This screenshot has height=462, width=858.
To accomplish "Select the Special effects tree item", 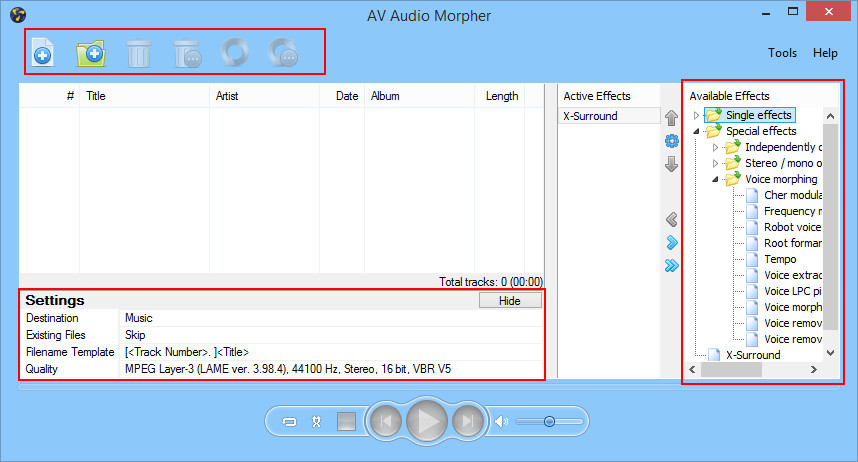I will (761, 131).
